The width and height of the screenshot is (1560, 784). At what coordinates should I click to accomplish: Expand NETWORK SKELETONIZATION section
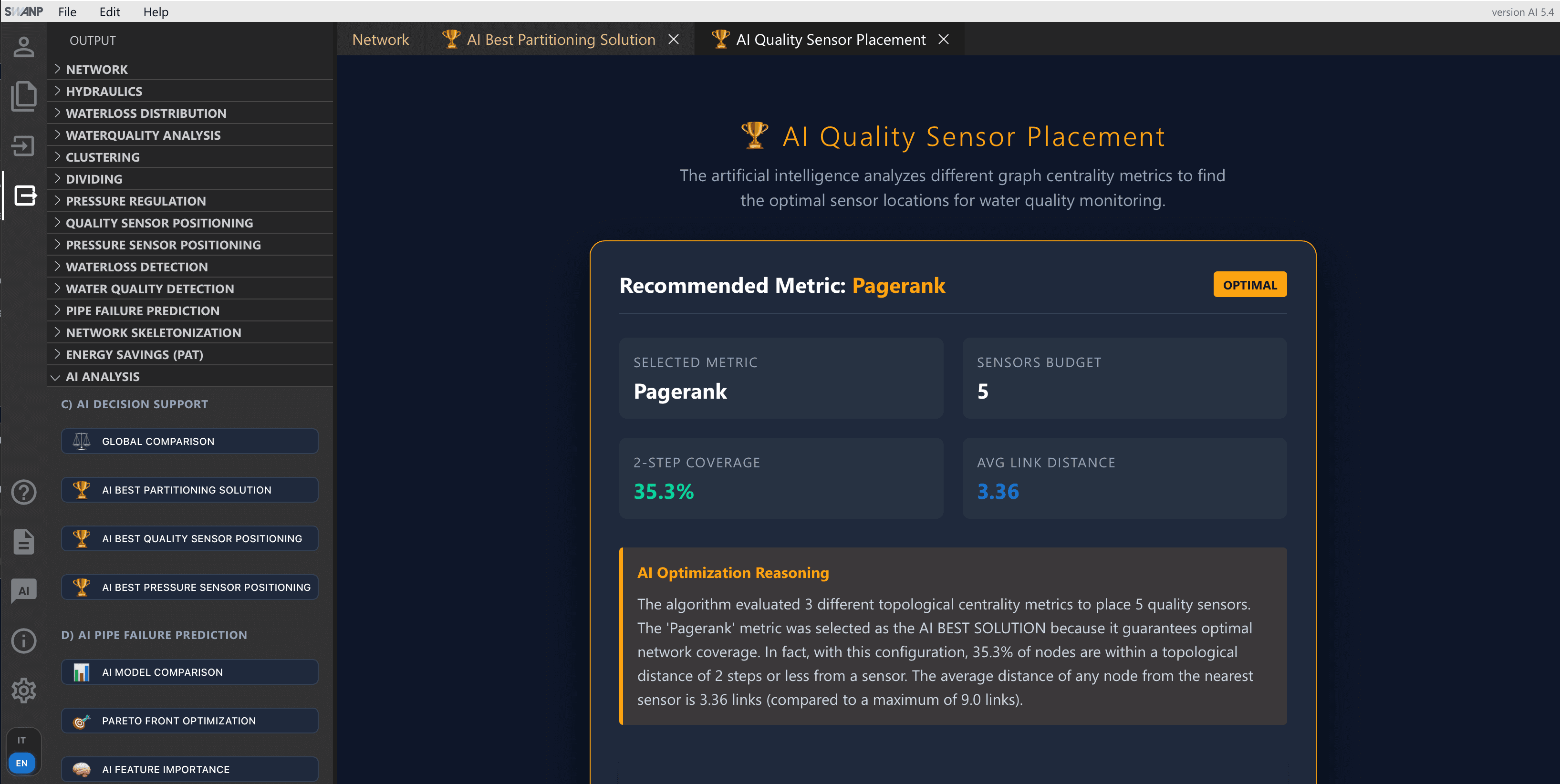click(189, 332)
